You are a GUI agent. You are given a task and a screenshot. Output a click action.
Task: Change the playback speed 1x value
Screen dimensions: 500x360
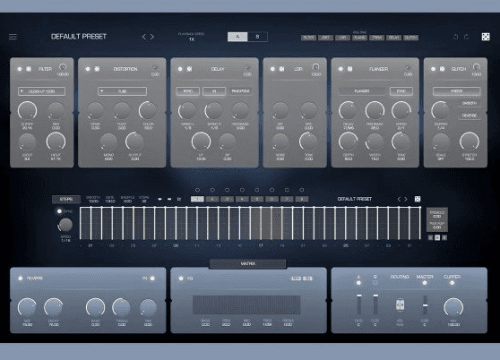pos(191,39)
